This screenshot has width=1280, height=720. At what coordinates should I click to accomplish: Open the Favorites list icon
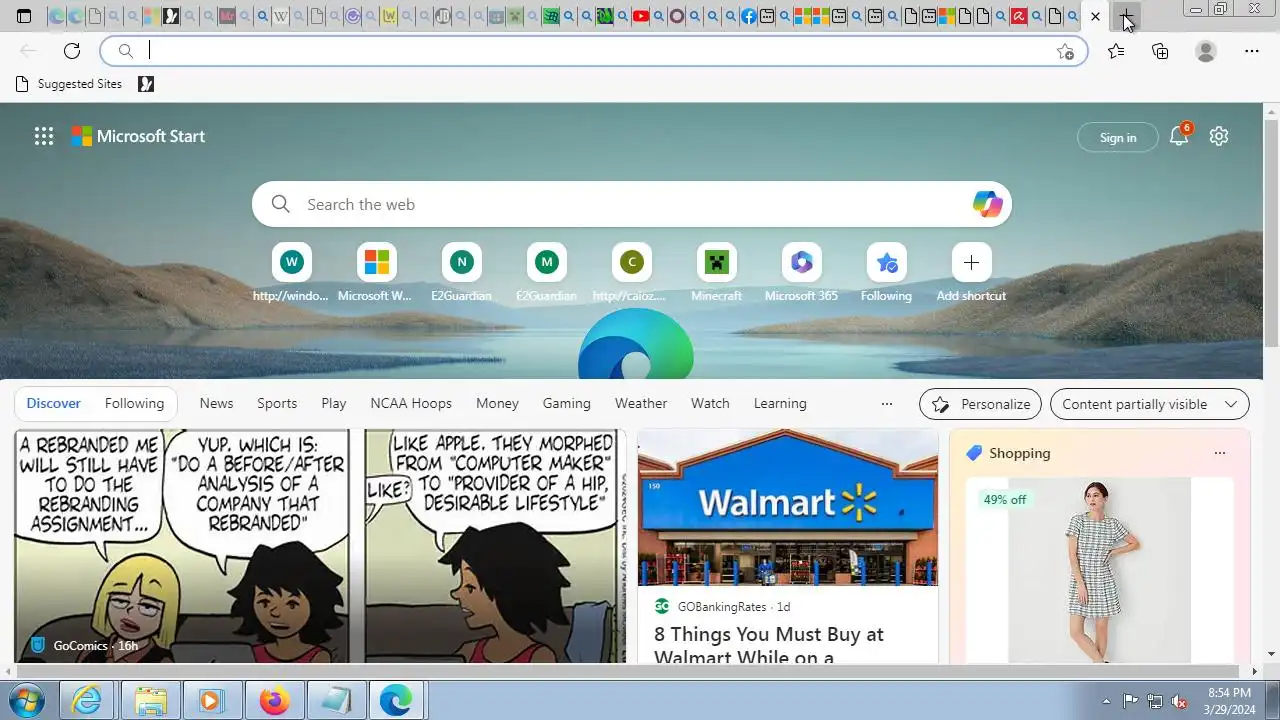pos(1116,51)
